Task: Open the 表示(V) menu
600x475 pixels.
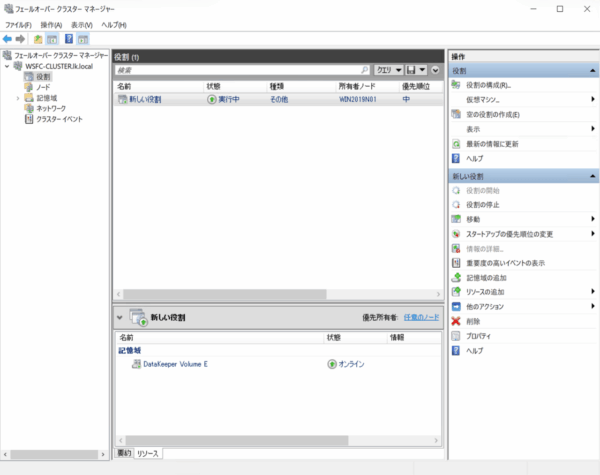Action: coord(82,25)
